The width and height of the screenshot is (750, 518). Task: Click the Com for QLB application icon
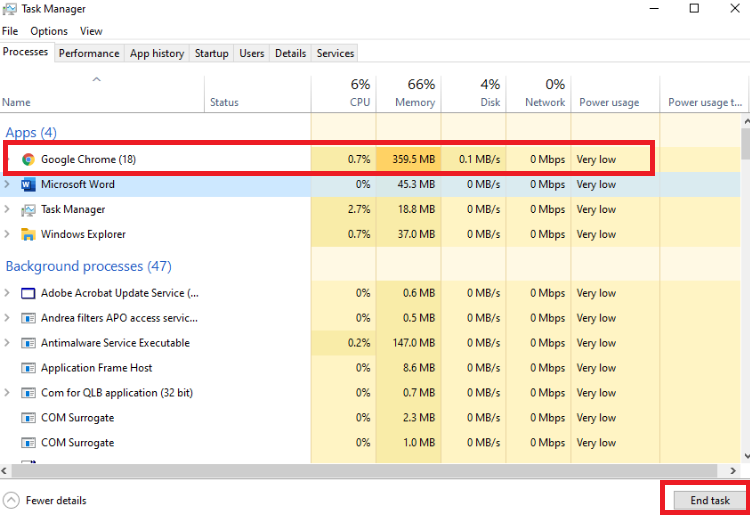[x=28, y=393]
